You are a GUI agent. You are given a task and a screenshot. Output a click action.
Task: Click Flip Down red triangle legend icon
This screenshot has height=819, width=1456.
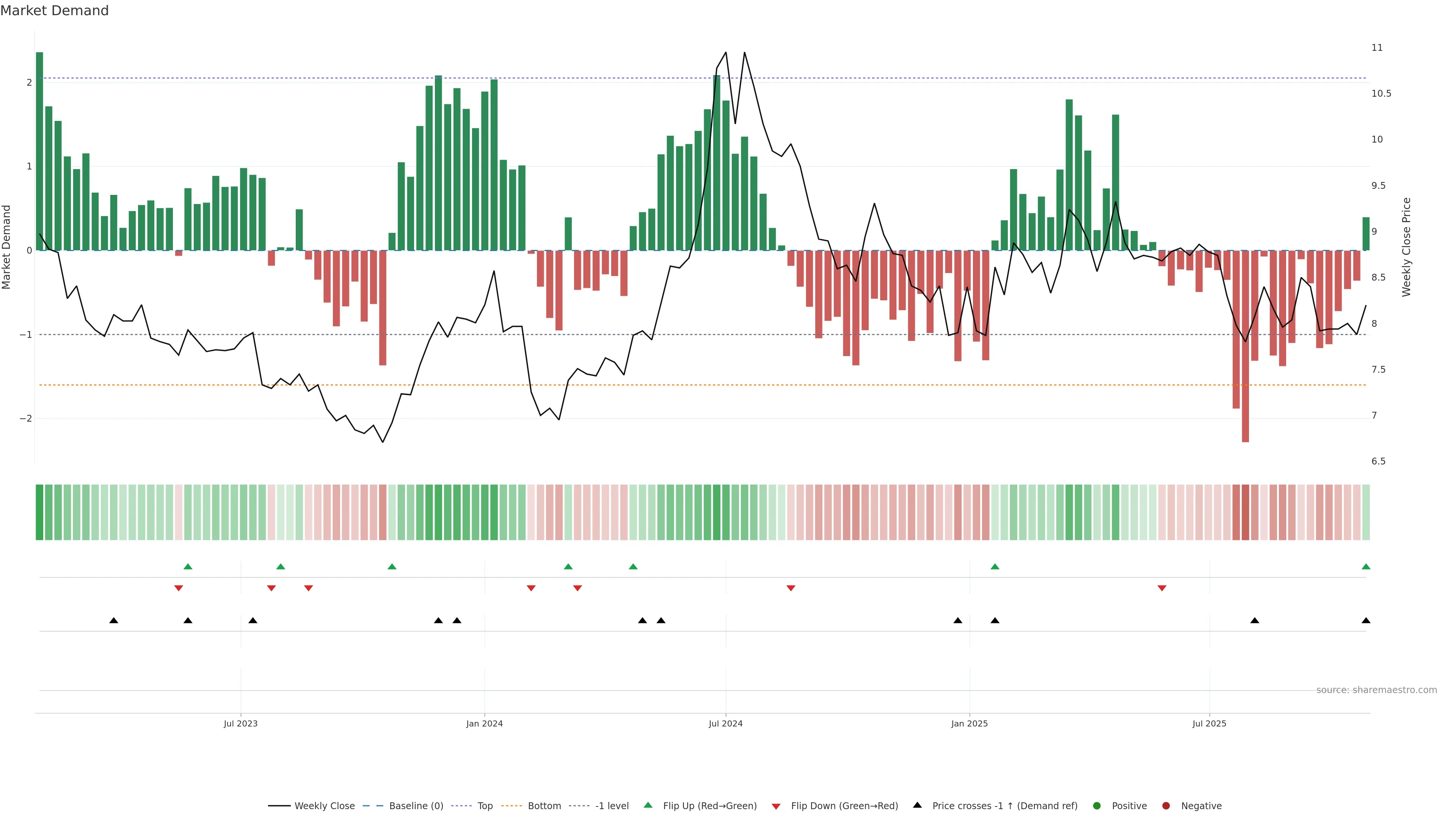tap(776, 806)
